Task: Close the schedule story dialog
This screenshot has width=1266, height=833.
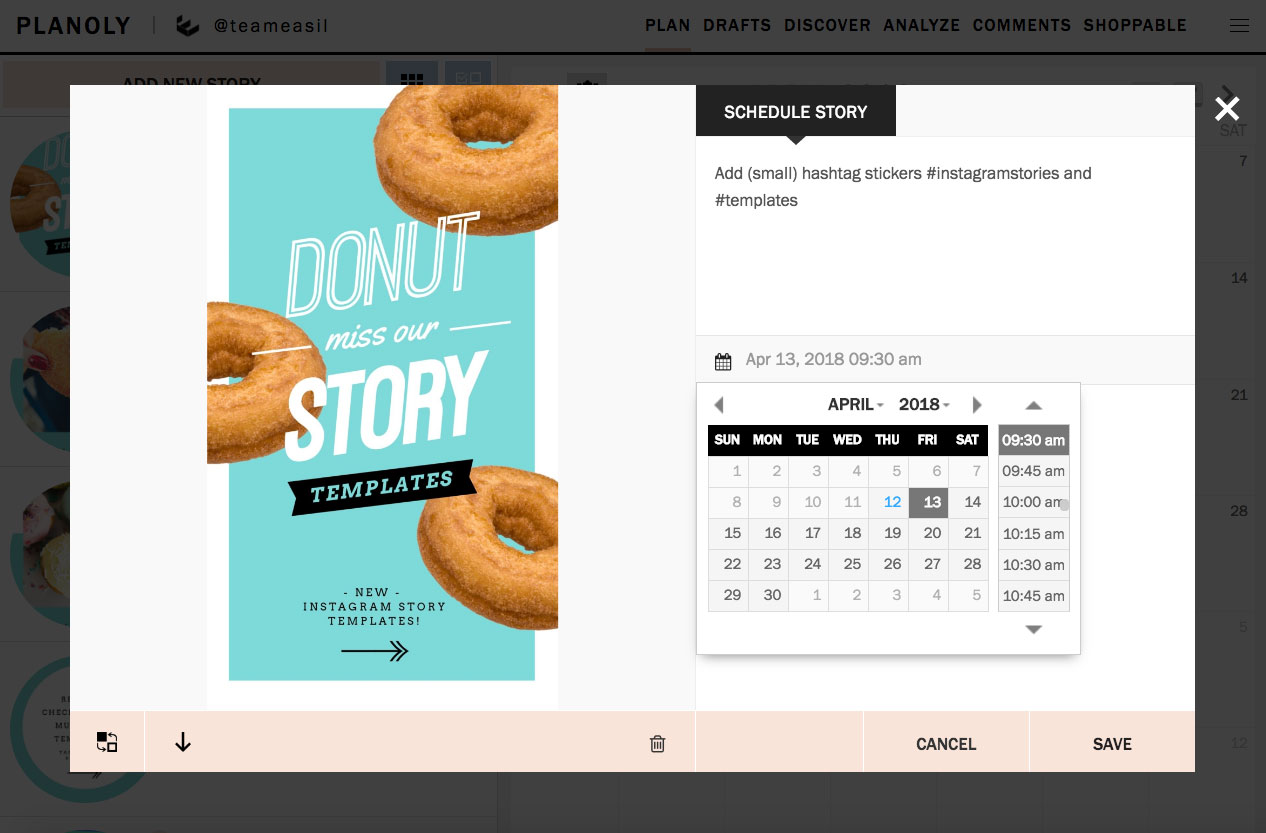Action: click(x=1227, y=109)
